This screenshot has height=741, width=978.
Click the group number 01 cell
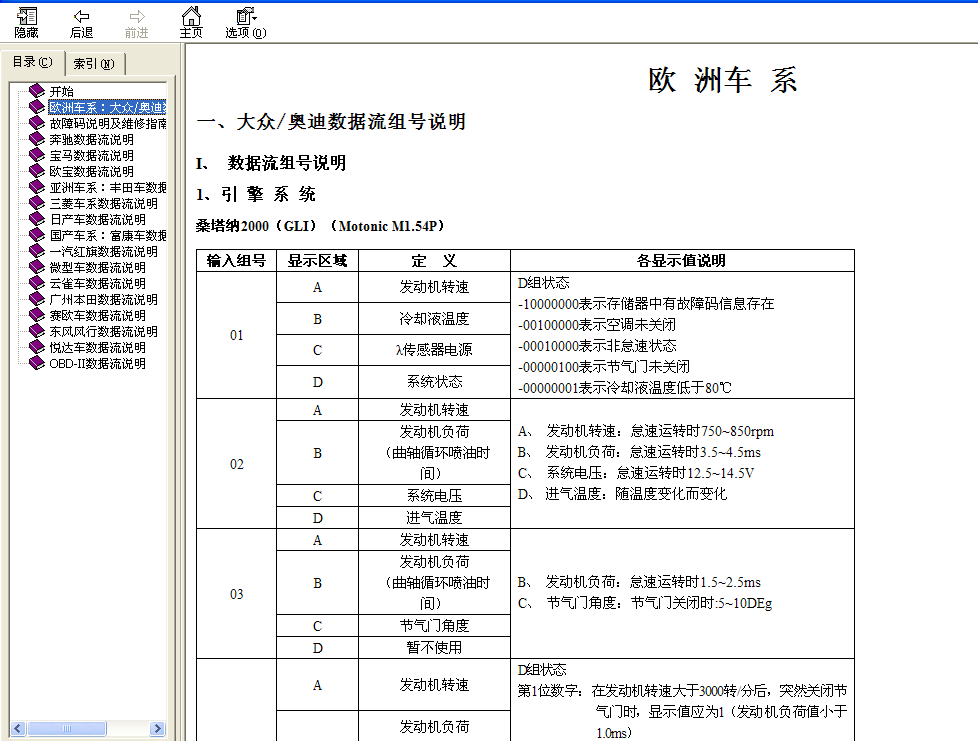tap(236, 335)
